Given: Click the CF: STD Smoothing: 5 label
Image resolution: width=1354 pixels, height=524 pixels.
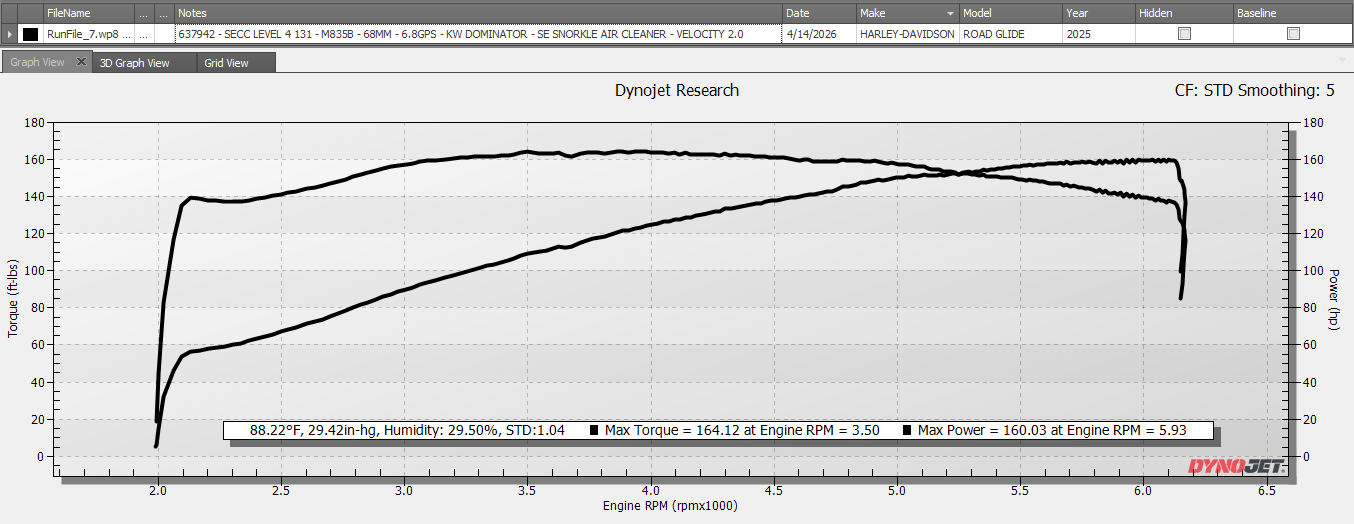Looking at the screenshot, I should pos(1254,90).
